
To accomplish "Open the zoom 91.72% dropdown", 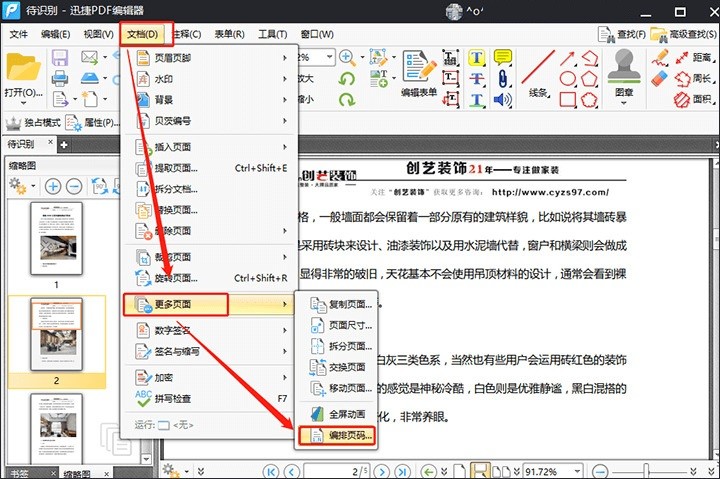I will [x=577, y=471].
